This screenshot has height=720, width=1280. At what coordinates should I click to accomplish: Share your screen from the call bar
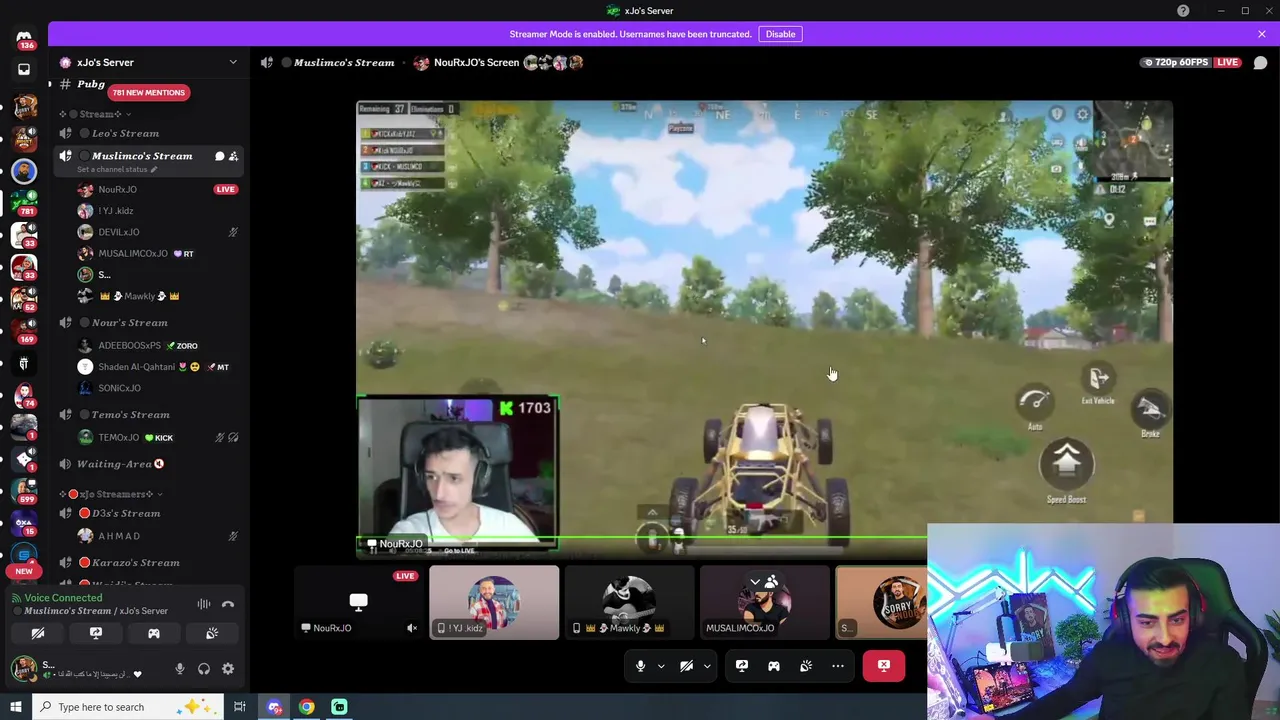[742, 666]
